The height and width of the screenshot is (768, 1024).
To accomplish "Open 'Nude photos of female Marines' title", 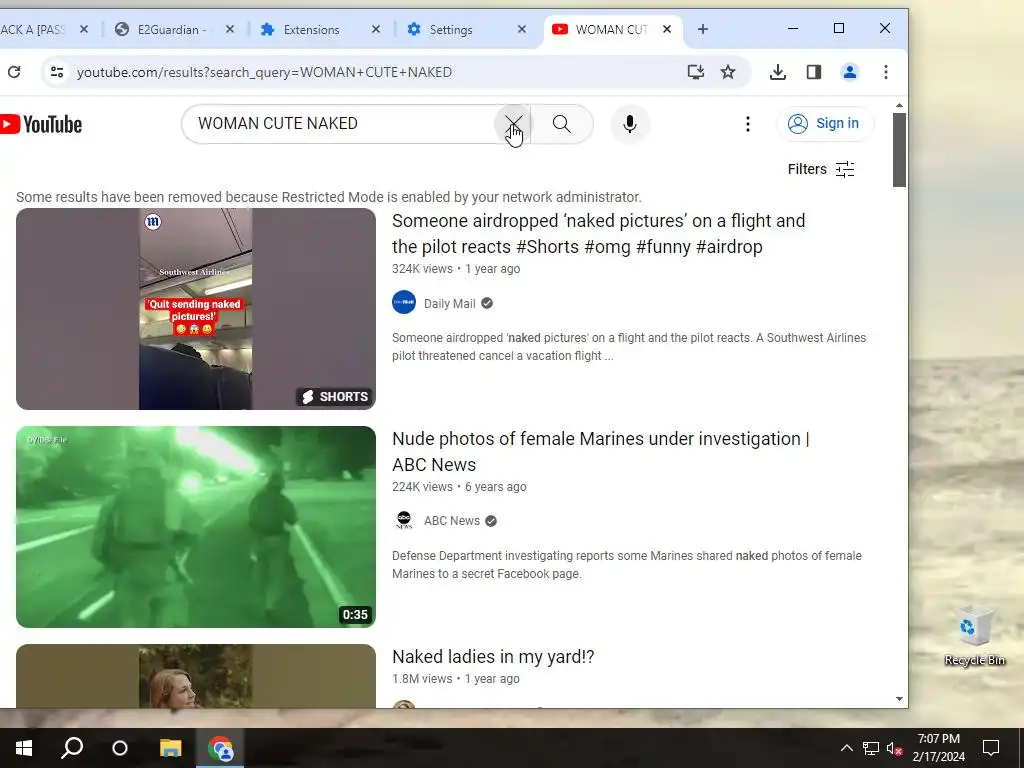I will point(600,452).
